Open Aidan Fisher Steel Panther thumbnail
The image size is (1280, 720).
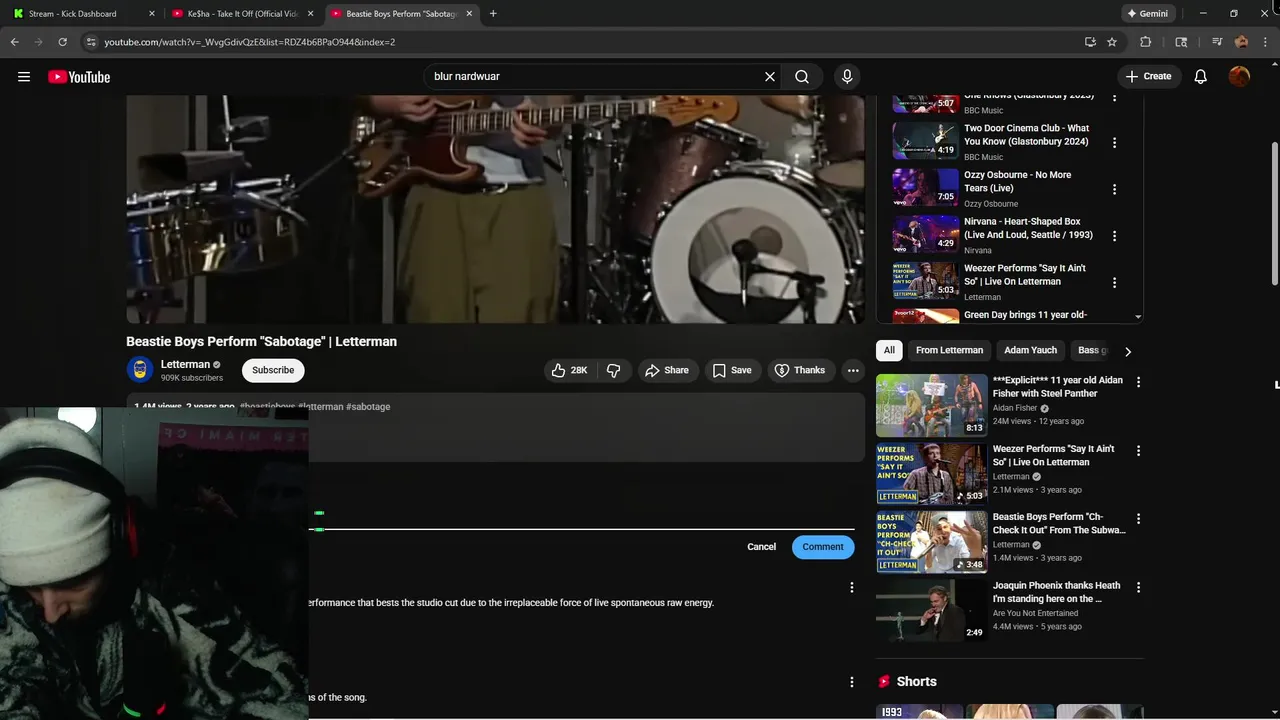[932, 405]
